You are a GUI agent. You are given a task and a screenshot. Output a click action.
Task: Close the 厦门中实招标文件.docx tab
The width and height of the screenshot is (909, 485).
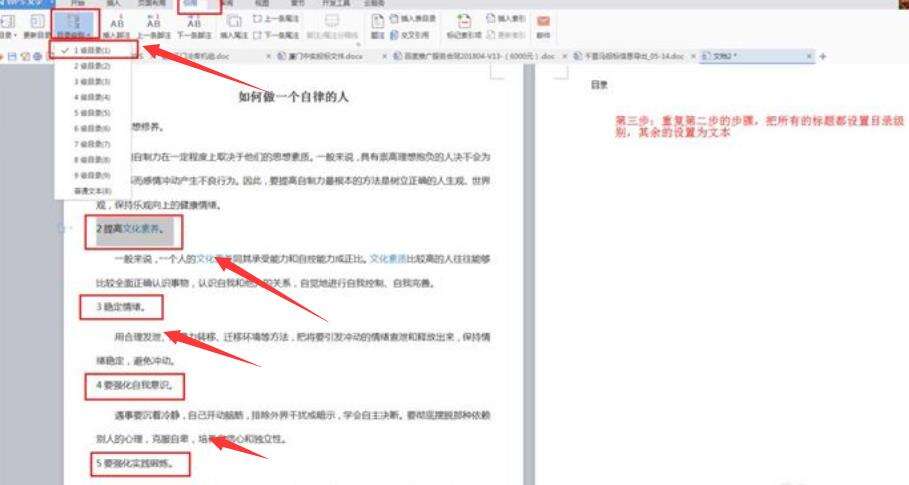[x=384, y=56]
